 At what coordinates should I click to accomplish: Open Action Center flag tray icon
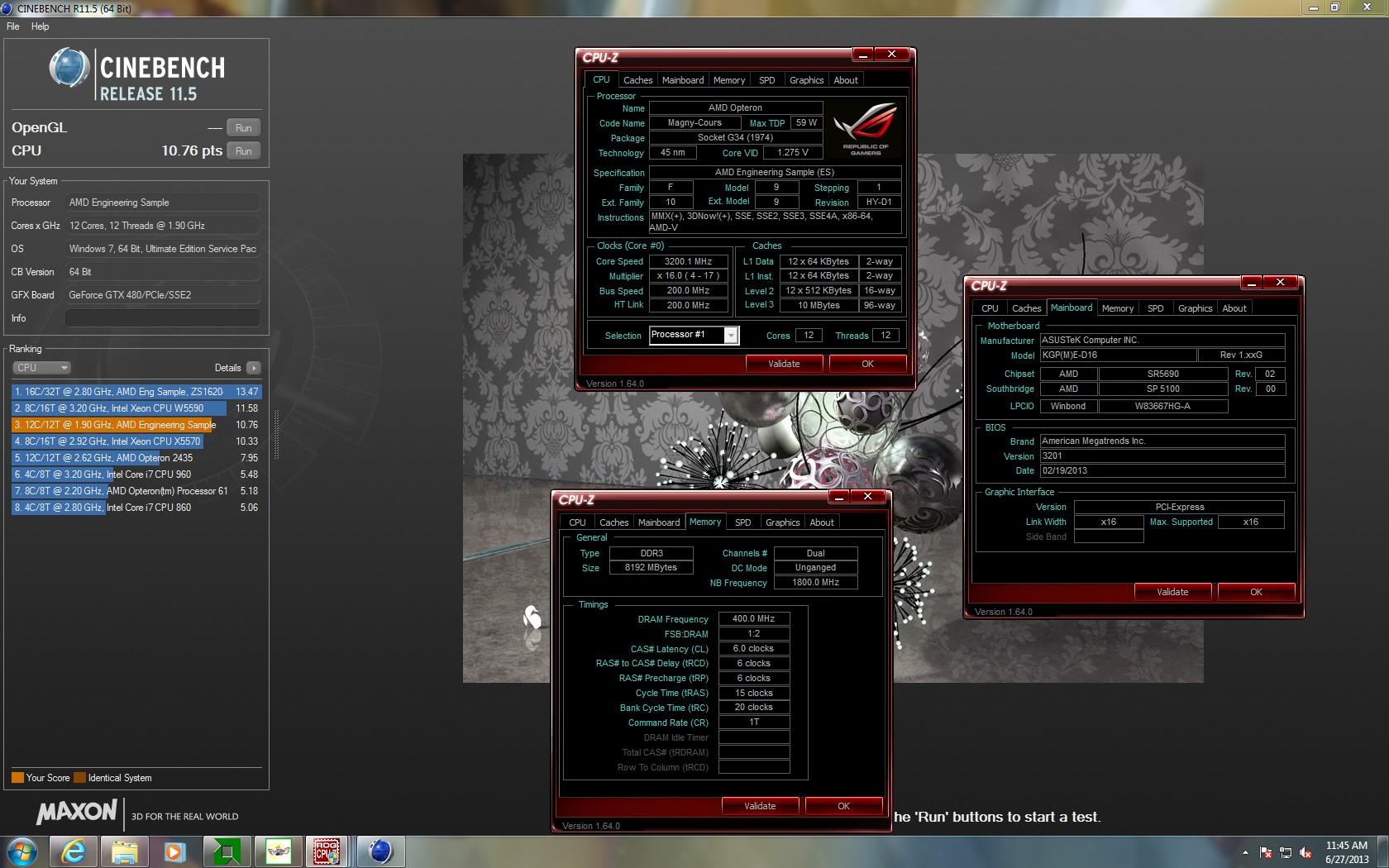point(1265,852)
